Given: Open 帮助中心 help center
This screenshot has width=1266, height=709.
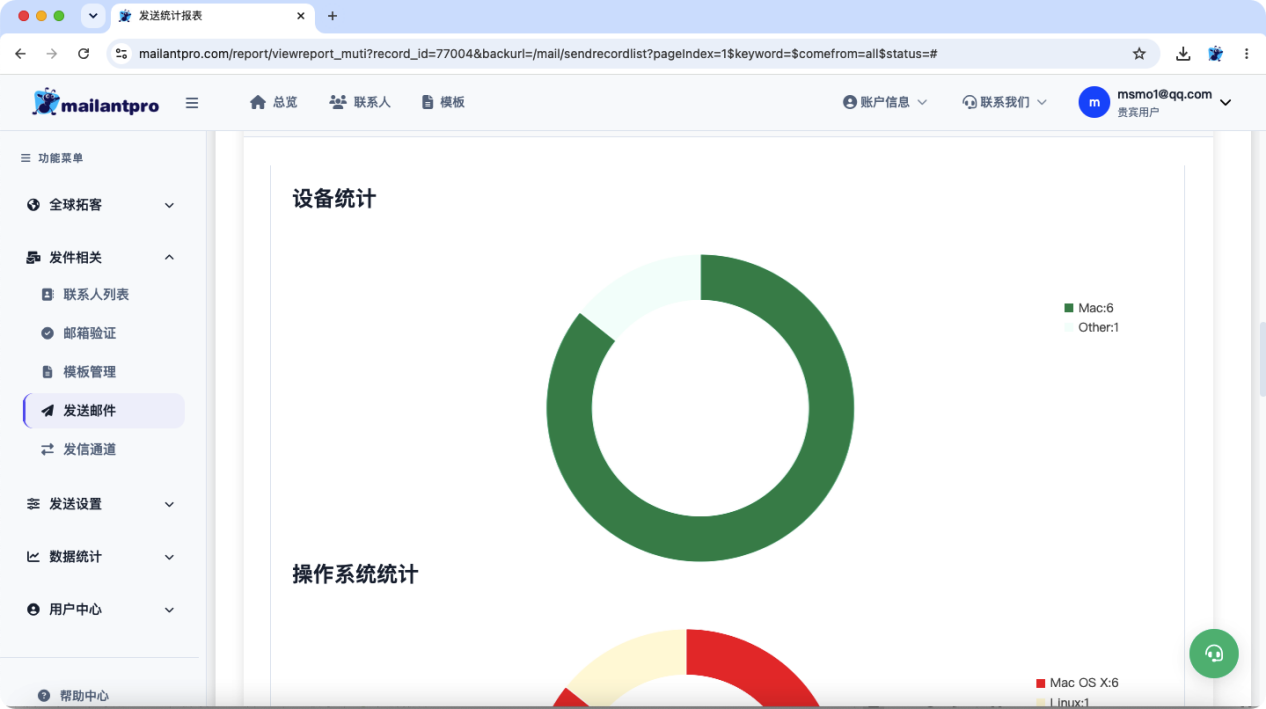Looking at the screenshot, I should pos(73,696).
